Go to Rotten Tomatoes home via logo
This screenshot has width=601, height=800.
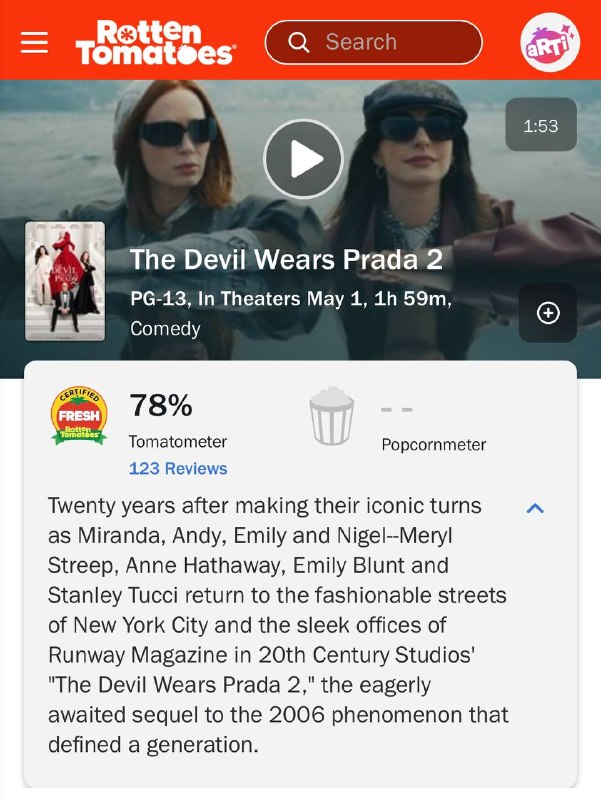(x=156, y=42)
